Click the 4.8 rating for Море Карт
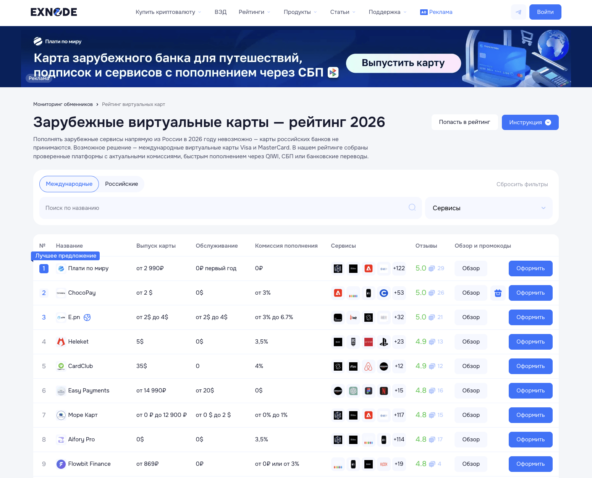 [421, 415]
